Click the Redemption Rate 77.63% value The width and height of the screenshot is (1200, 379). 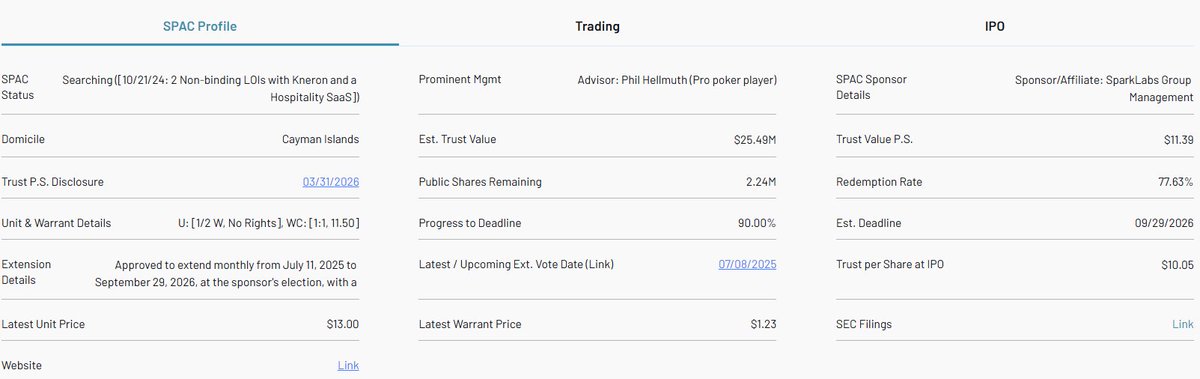[x=1175, y=182]
